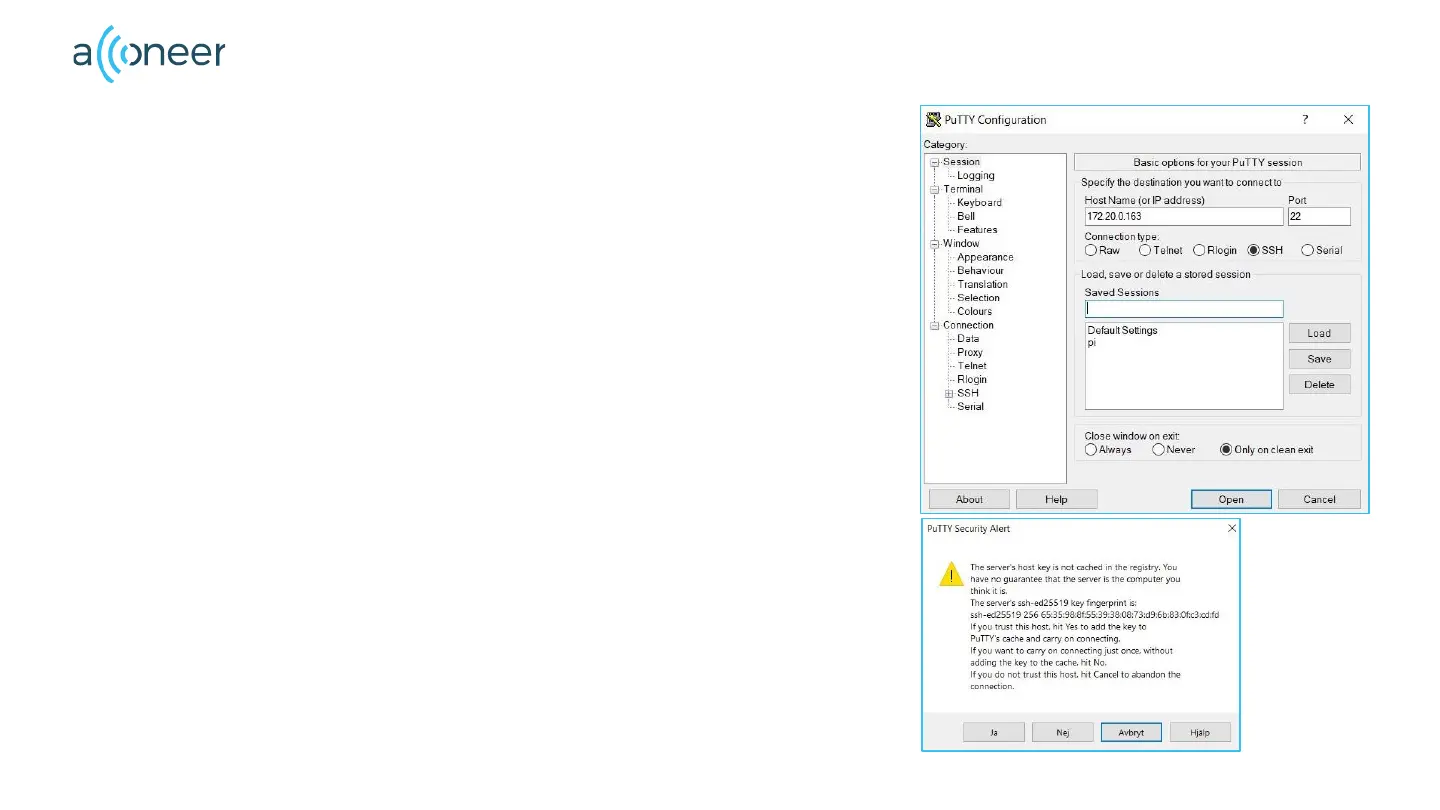Open the Serial category in the tree
The height and width of the screenshot is (810, 1440).
970,407
